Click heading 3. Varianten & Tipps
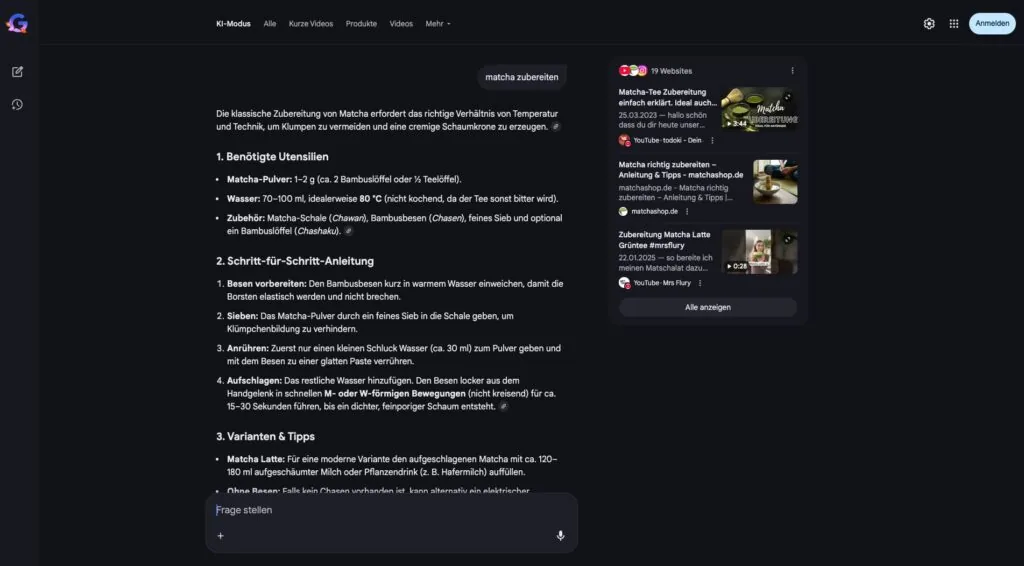 [265, 436]
